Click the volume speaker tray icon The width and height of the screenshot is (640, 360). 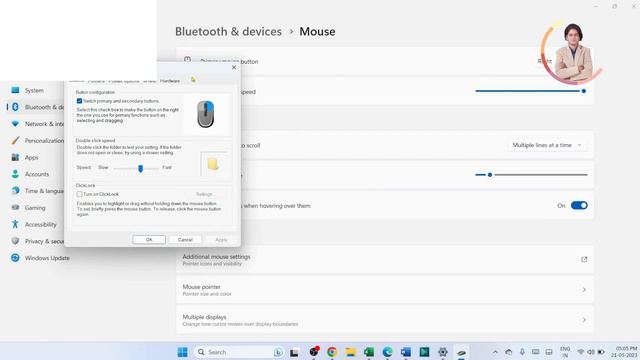pos(591,352)
